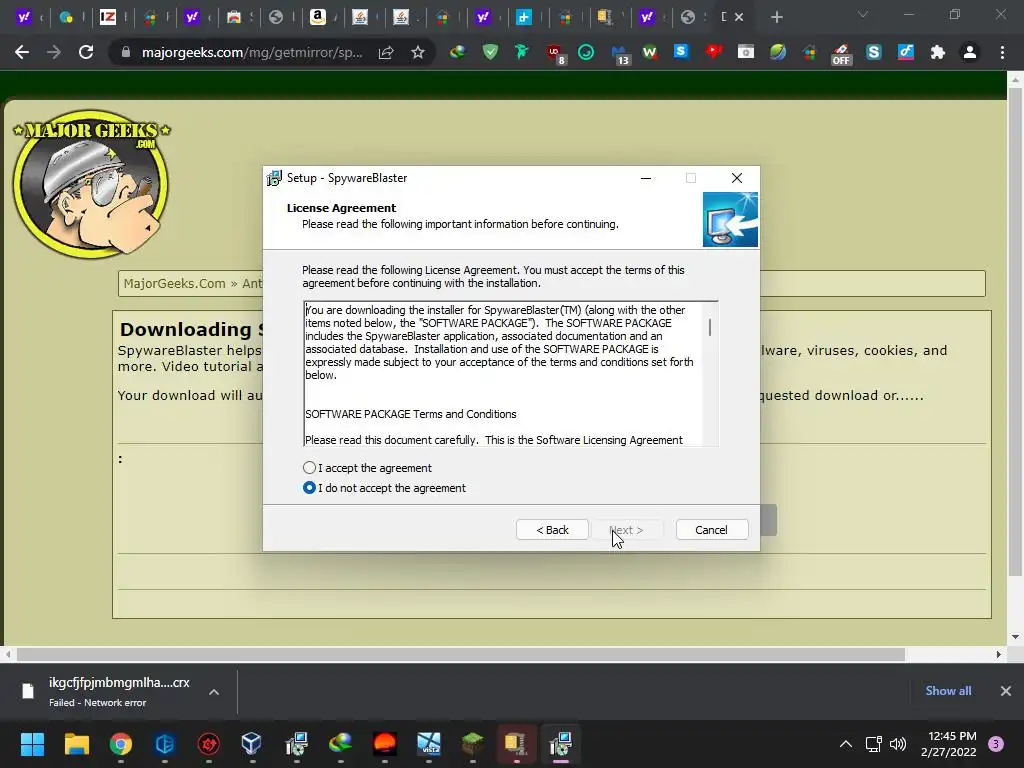Cancel the SpywareBlaster setup
The image size is (1024, 768).
point(711,530)
